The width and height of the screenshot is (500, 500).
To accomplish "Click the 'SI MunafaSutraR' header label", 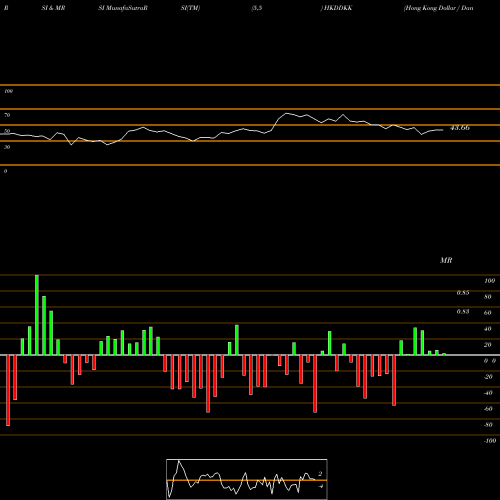I will click(123, 8).
